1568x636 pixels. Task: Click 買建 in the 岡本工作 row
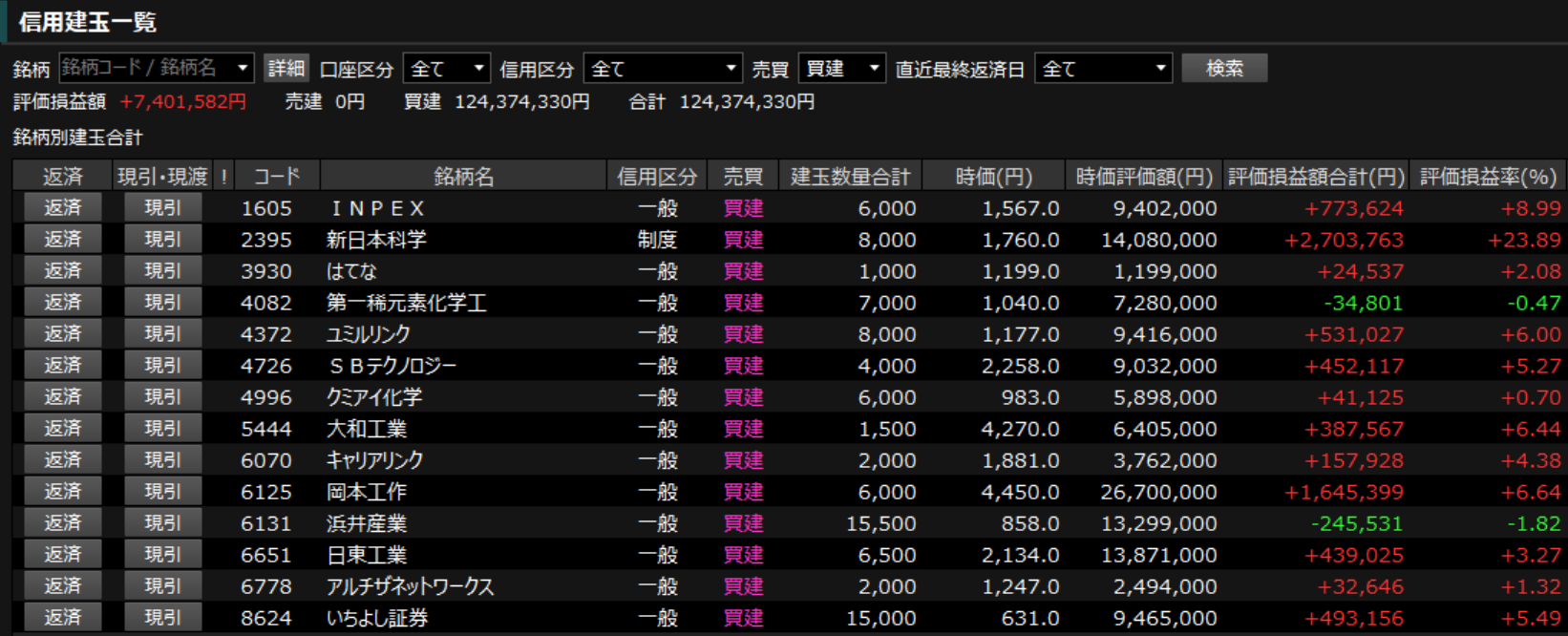(743, 492)
